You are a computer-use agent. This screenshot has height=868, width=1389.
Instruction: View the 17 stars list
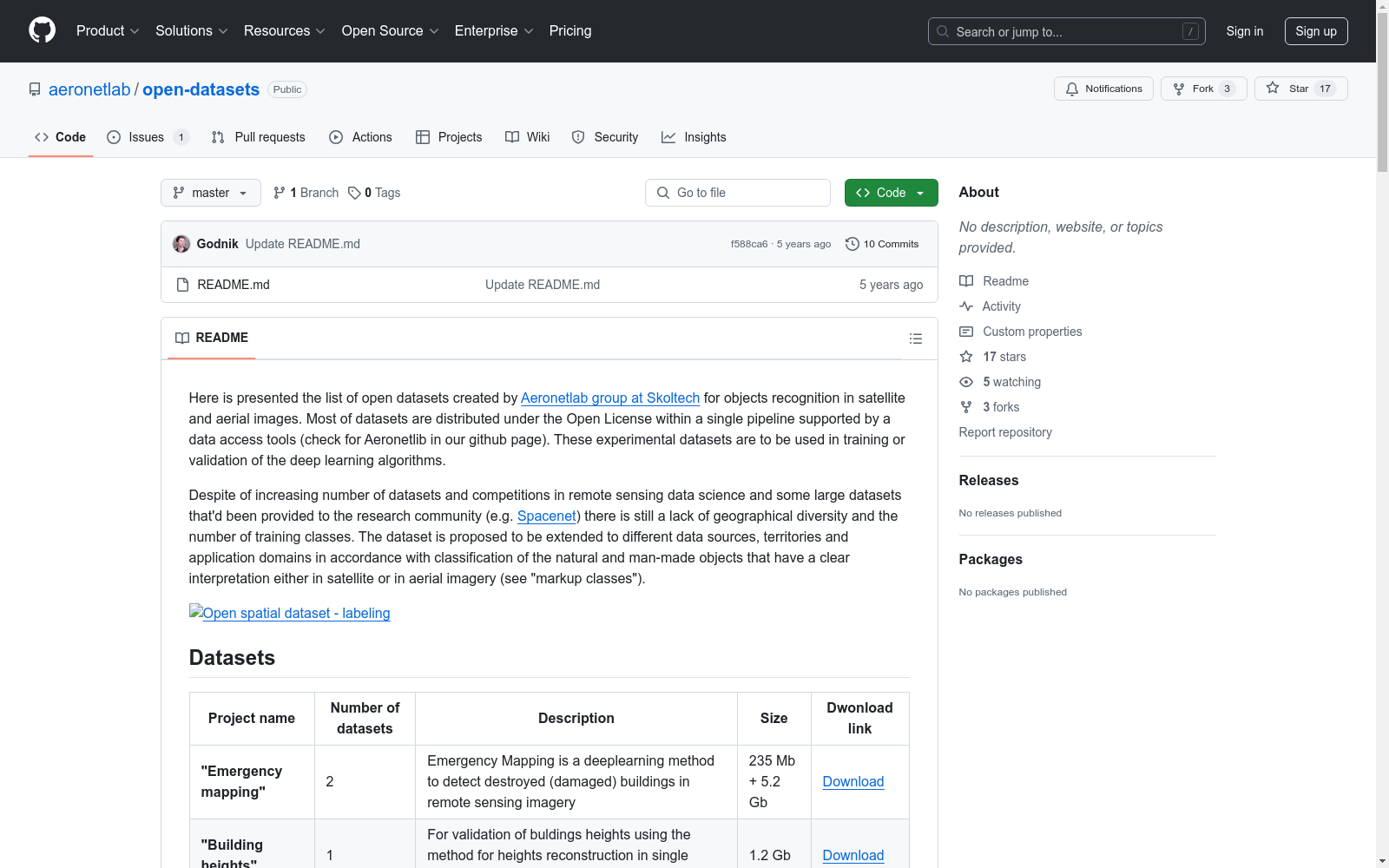(993, 357)
